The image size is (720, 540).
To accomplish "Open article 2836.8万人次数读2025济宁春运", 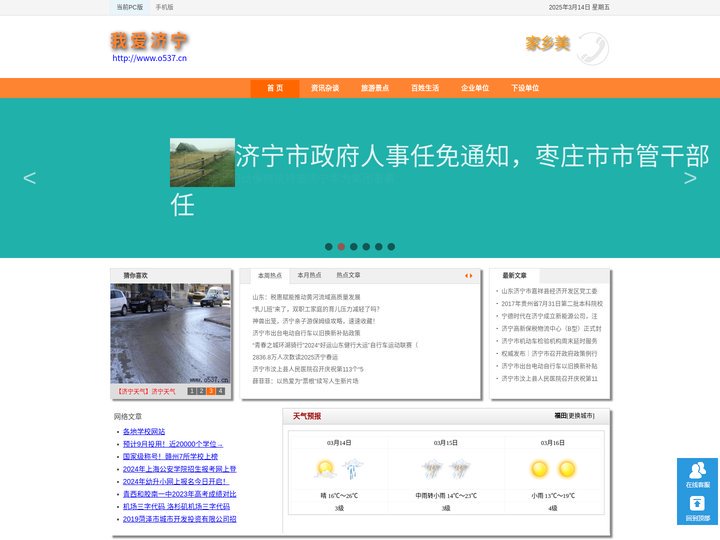I will [x=295, y=357].
